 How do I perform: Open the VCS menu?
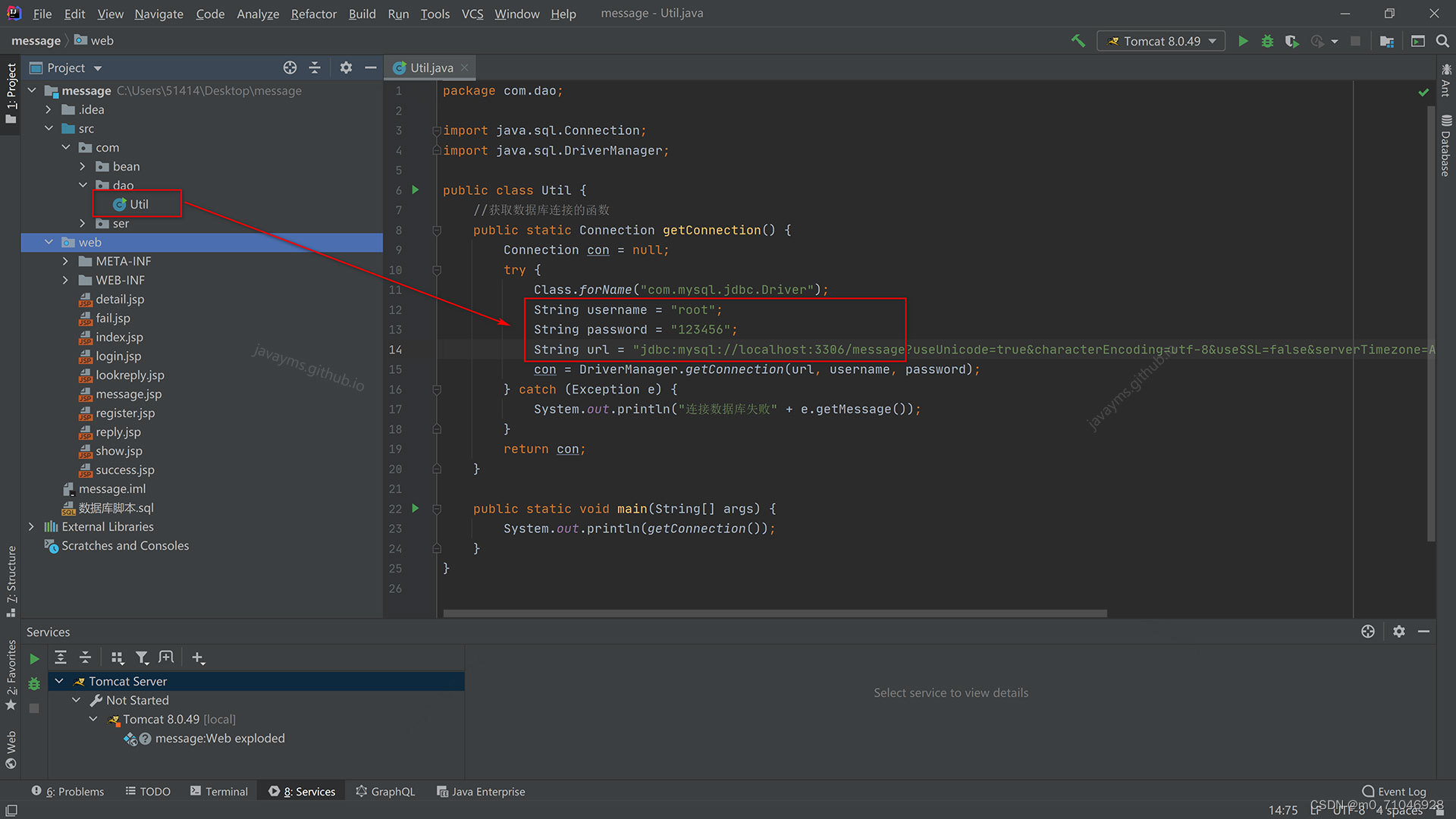(x=472, y=14)
